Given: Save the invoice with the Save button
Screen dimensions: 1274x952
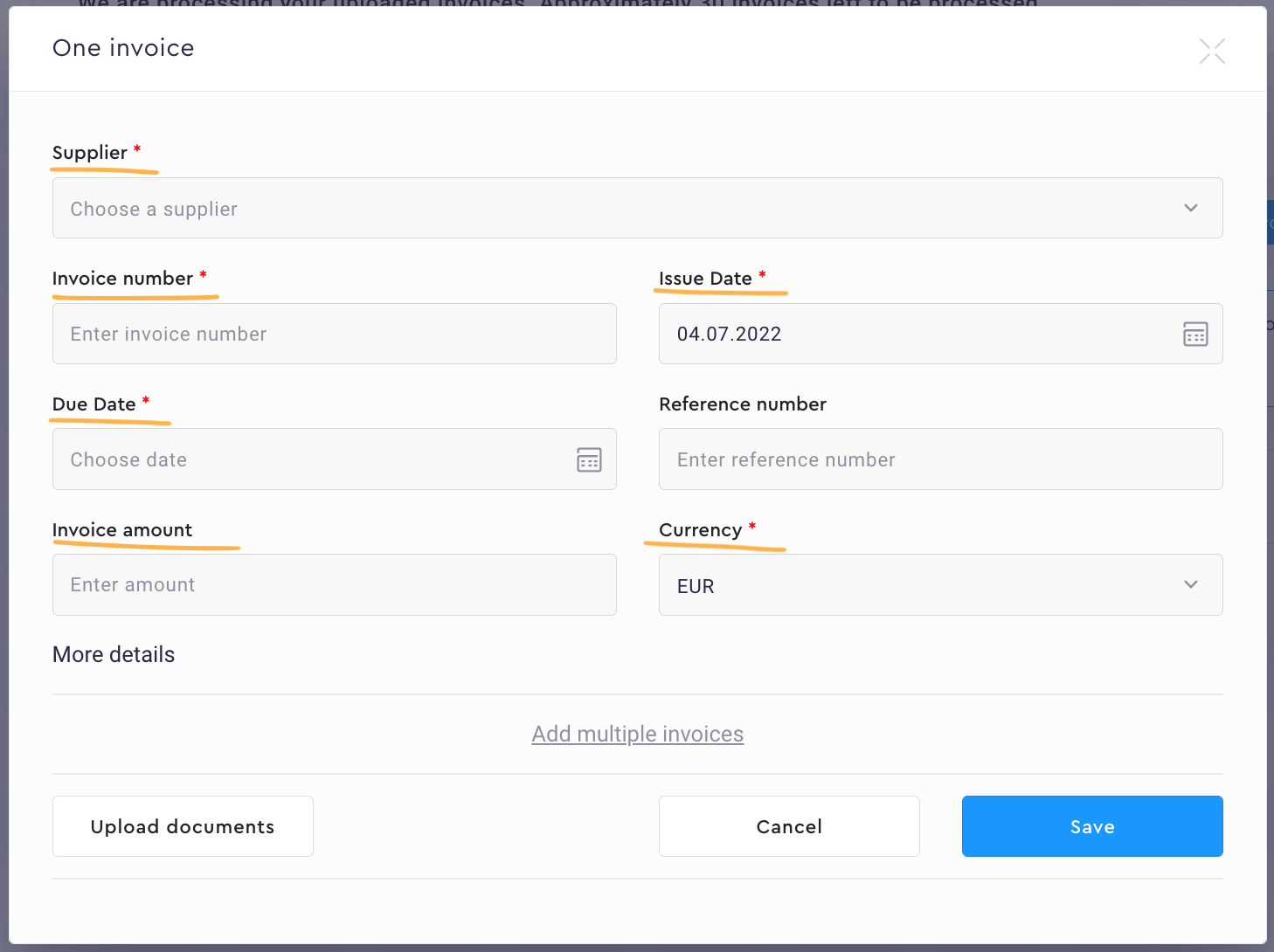Looking at the screenshot, I should 1091,826.
